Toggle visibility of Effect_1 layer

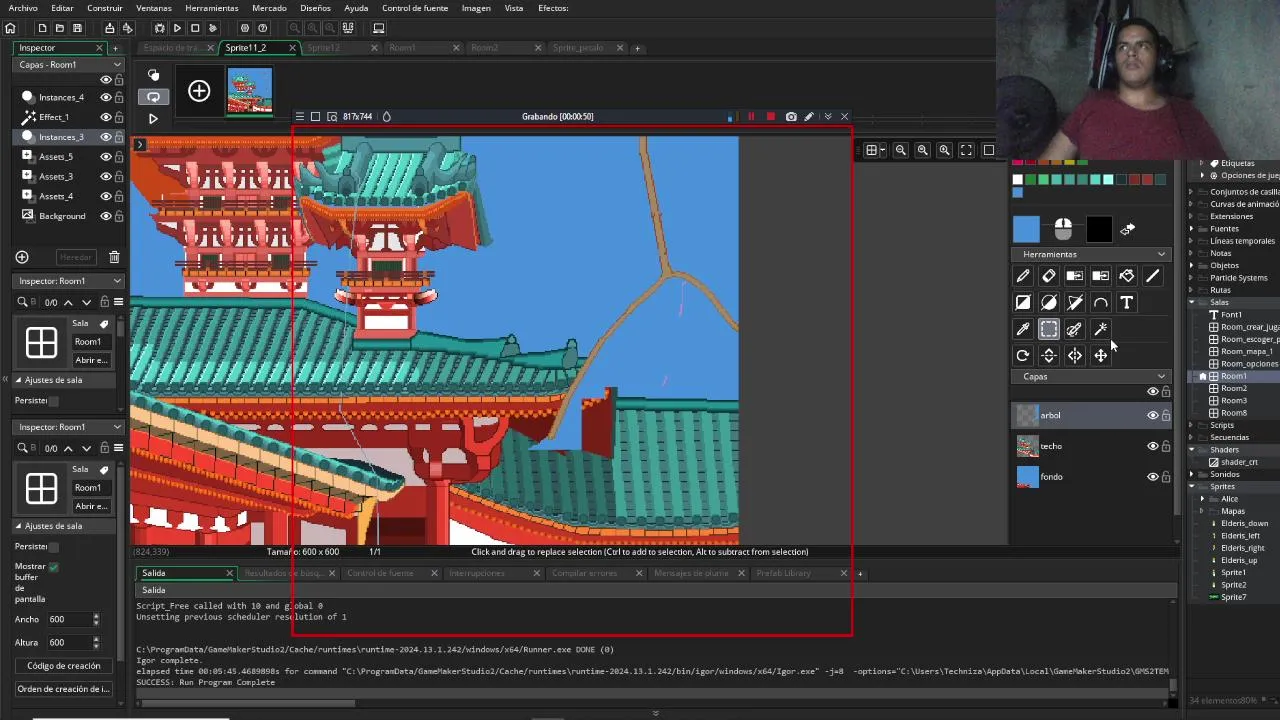pyautogui.click(x=105, y=117)
